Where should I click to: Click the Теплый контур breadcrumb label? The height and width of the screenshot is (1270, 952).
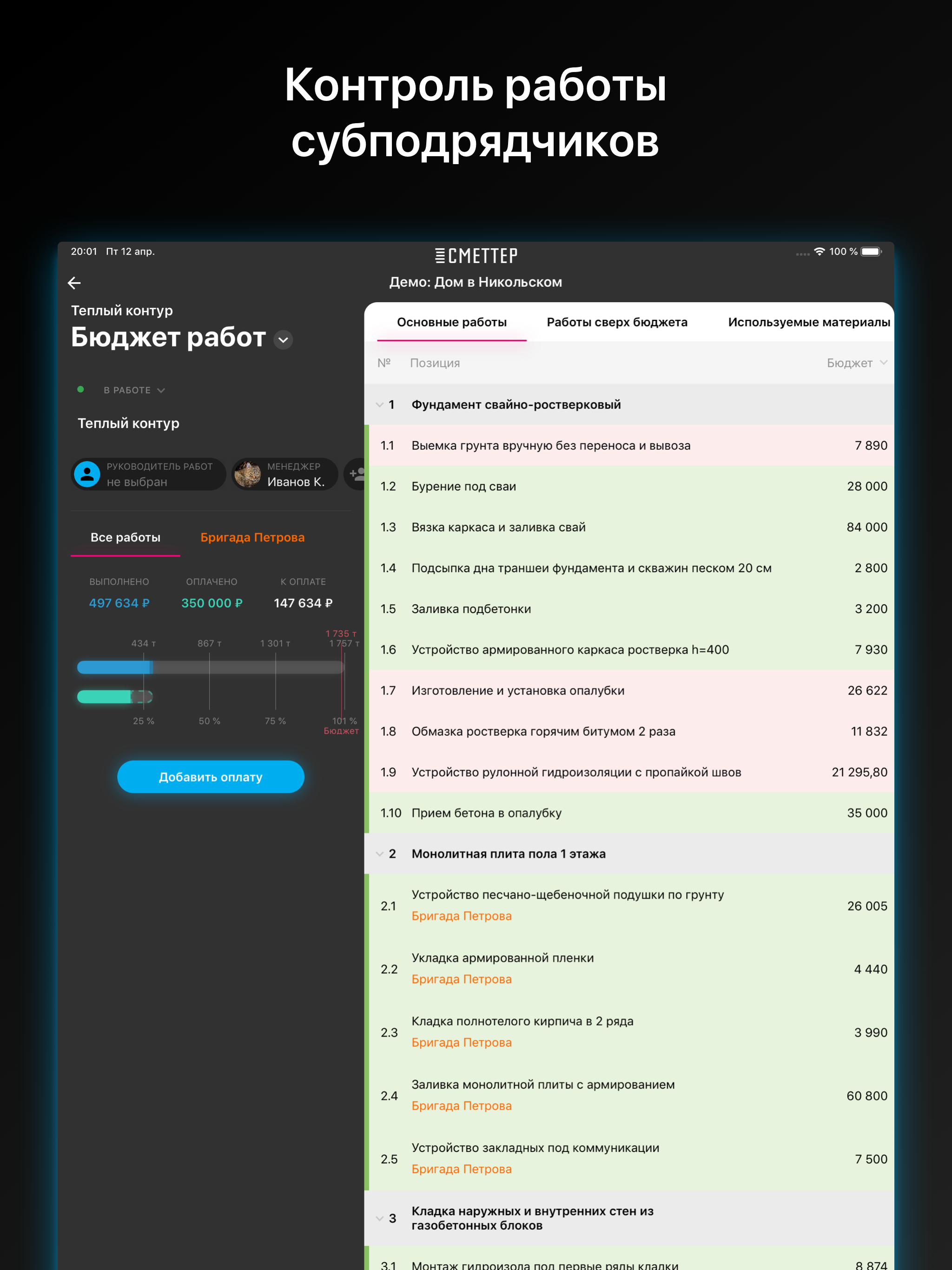coord(122,311)
